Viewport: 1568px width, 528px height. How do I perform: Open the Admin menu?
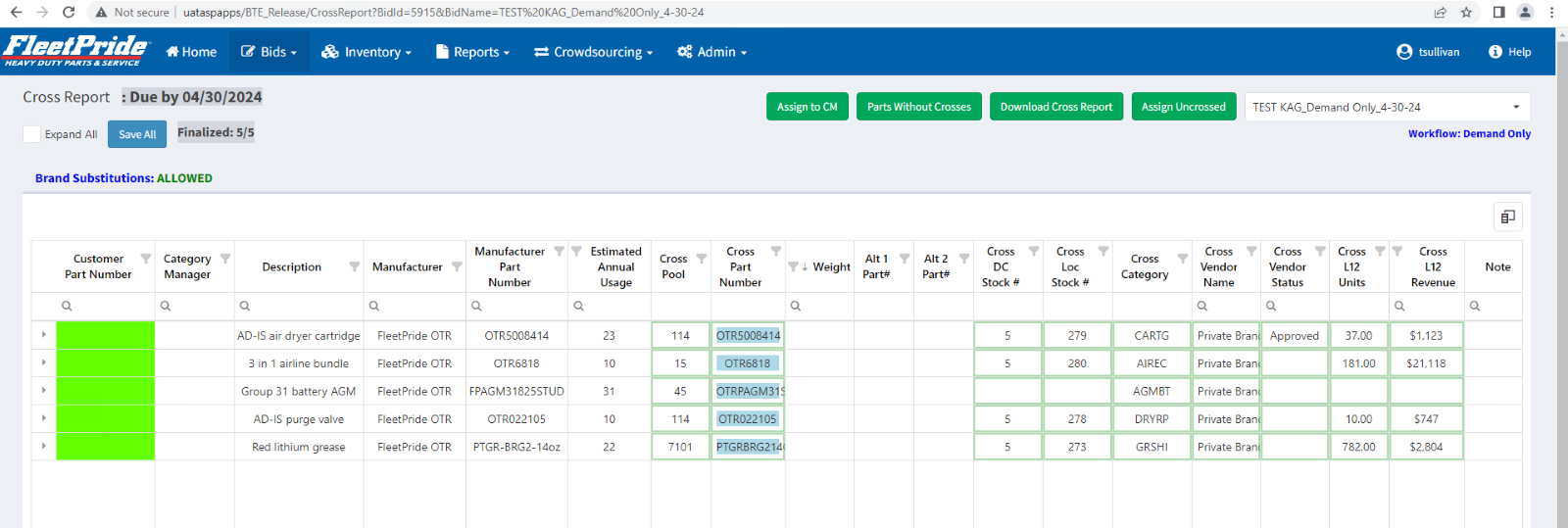pyautogui.click(x=711, y=52)
